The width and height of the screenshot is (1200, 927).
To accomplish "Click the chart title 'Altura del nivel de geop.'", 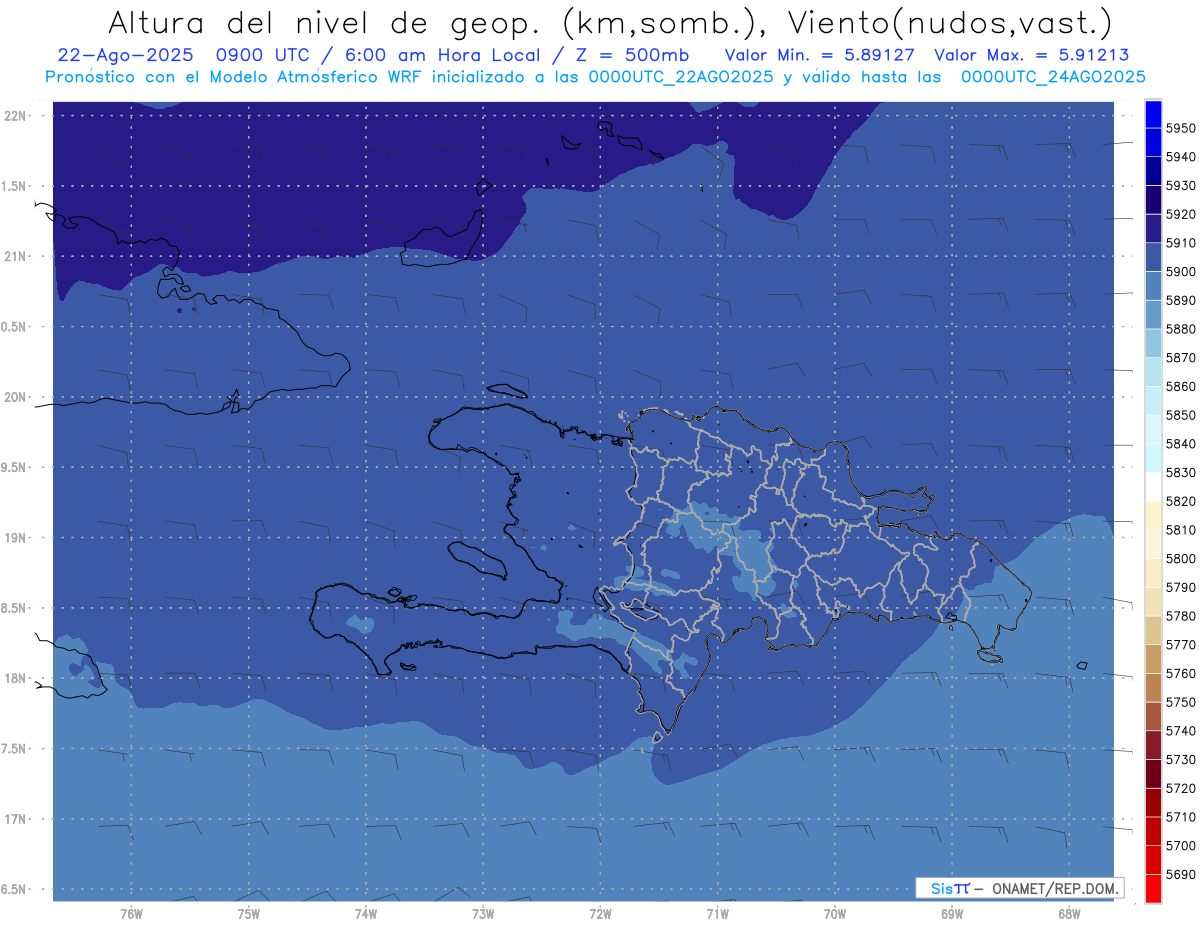I will coord(323,22).
